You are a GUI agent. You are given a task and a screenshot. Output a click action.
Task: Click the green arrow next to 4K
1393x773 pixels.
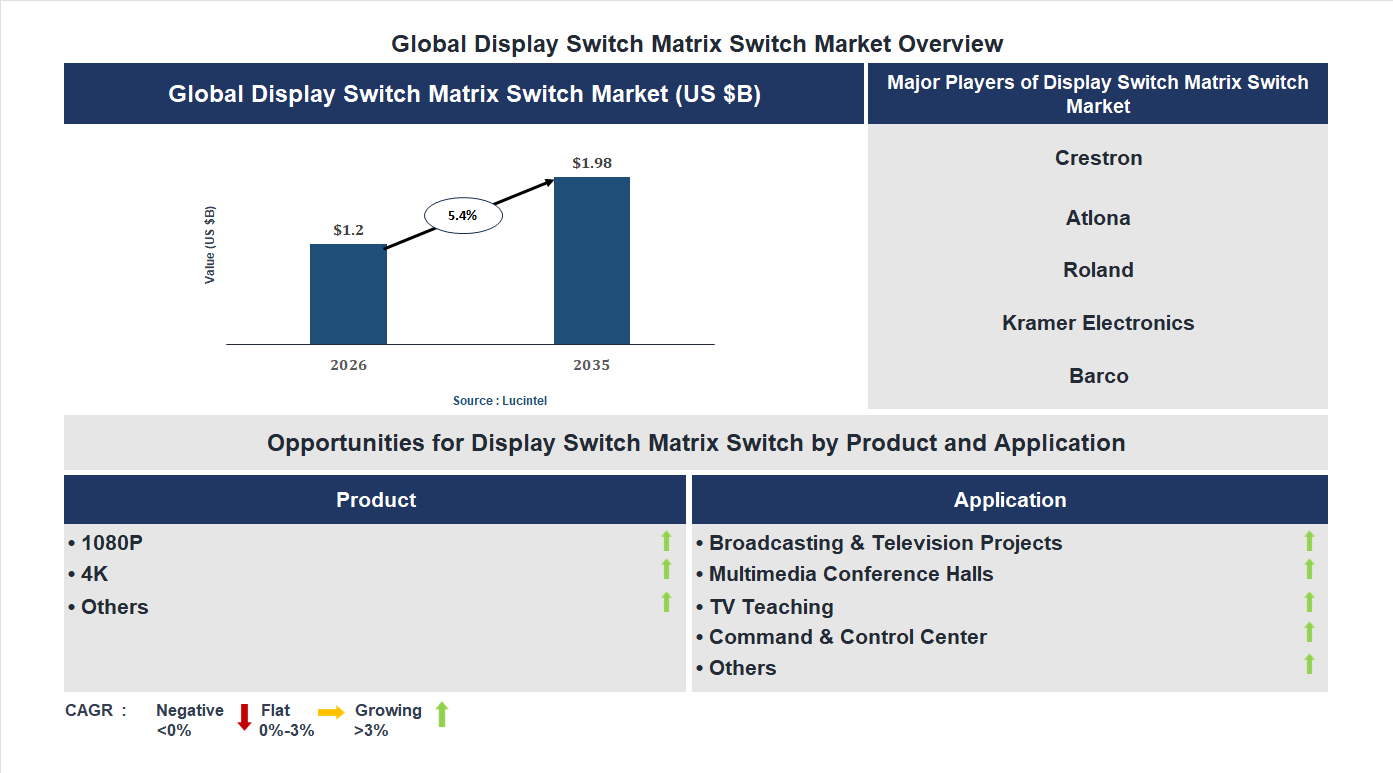point(666,572)
